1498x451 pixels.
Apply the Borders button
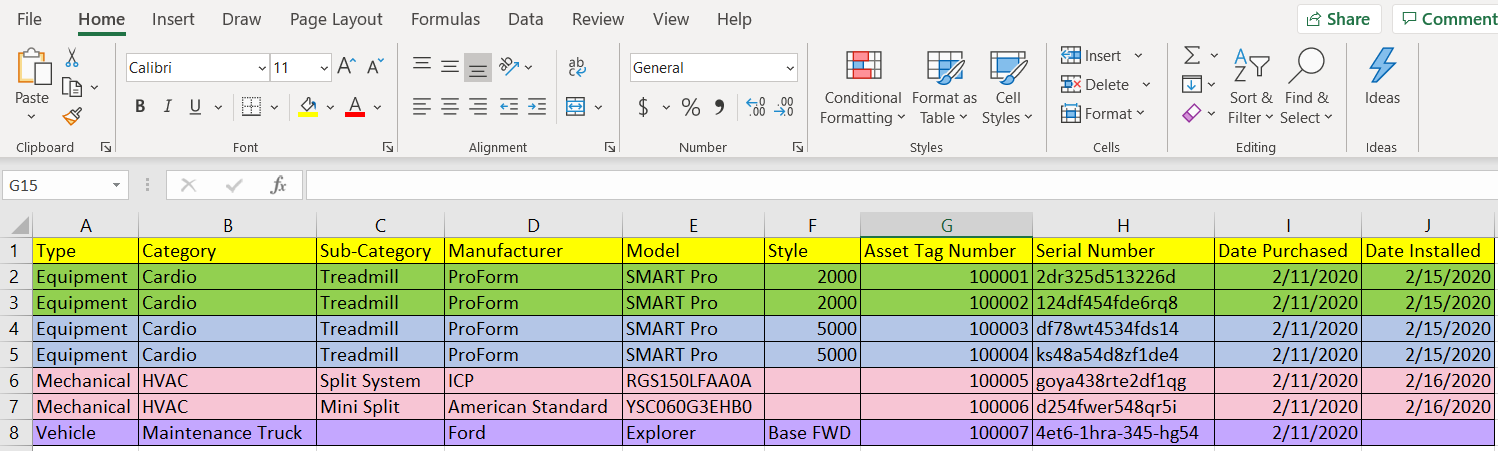tap(251, 107)
